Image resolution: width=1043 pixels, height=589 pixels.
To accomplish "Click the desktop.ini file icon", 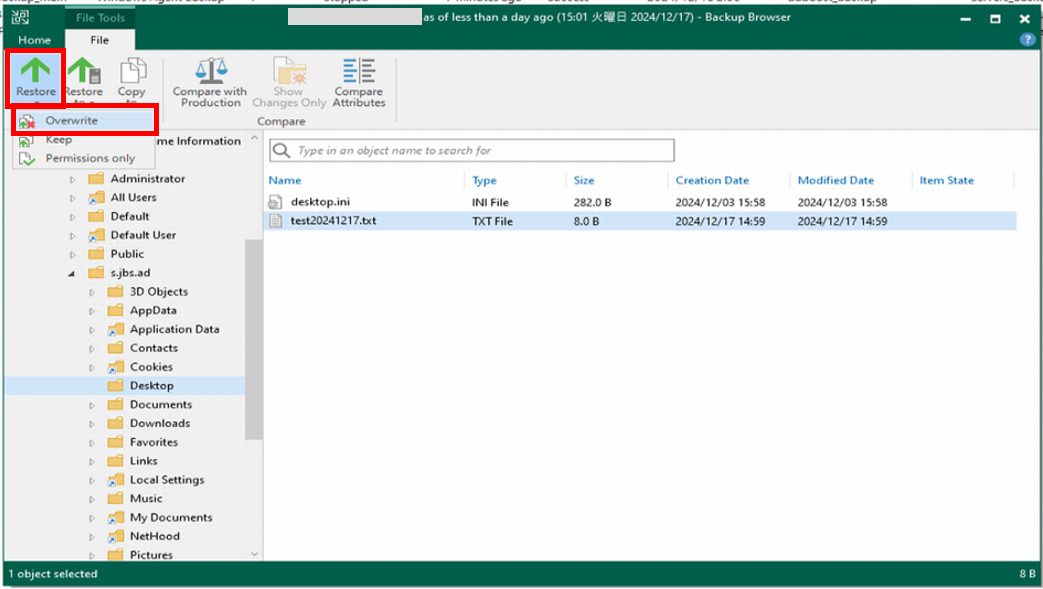I will [275, 202].
